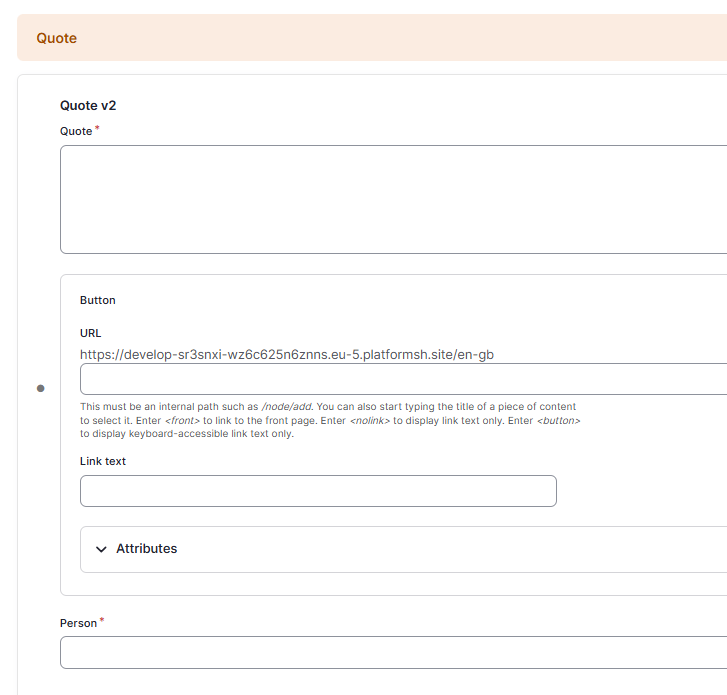
Task: Focus the URL input field
Action: point(403,379)
